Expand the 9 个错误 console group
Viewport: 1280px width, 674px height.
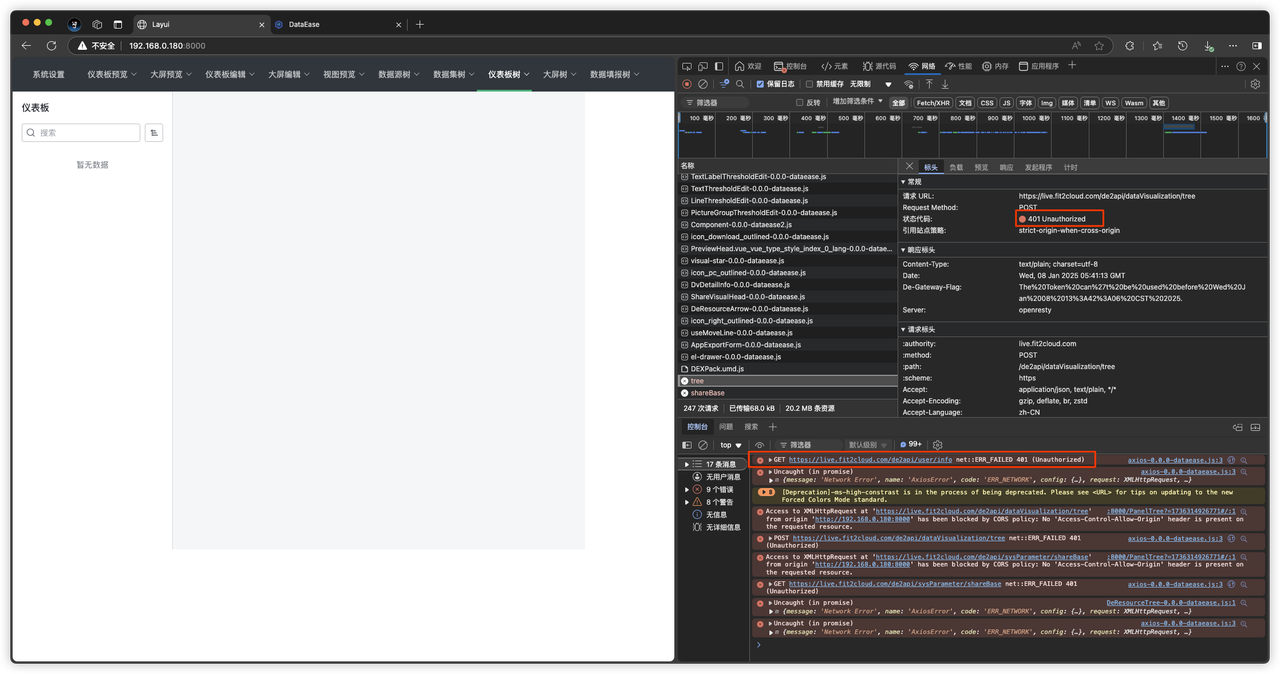(x=687, y=490)
